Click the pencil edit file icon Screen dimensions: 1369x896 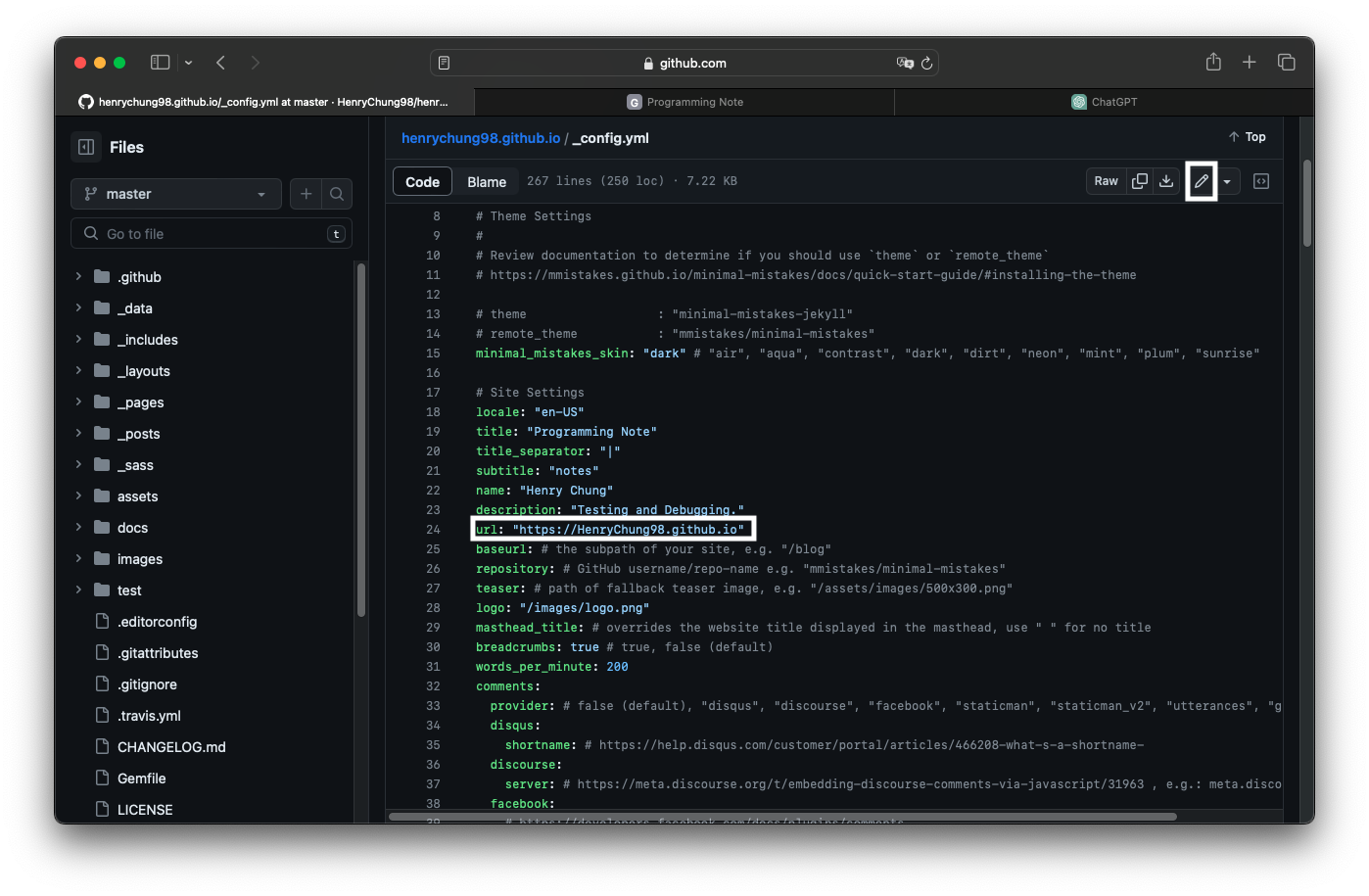[x=1202, y=181]
